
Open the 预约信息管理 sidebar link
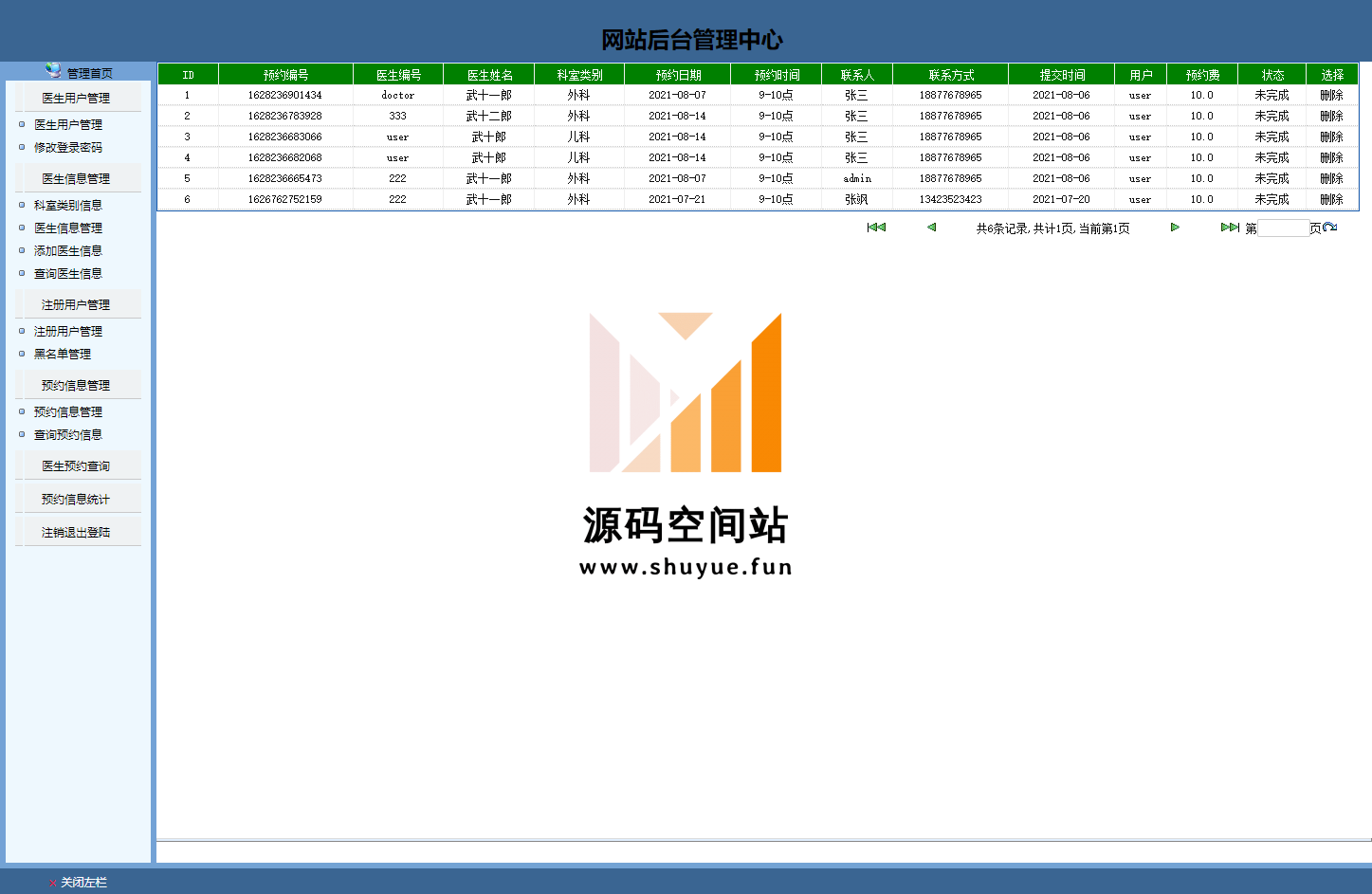(68, 411)
